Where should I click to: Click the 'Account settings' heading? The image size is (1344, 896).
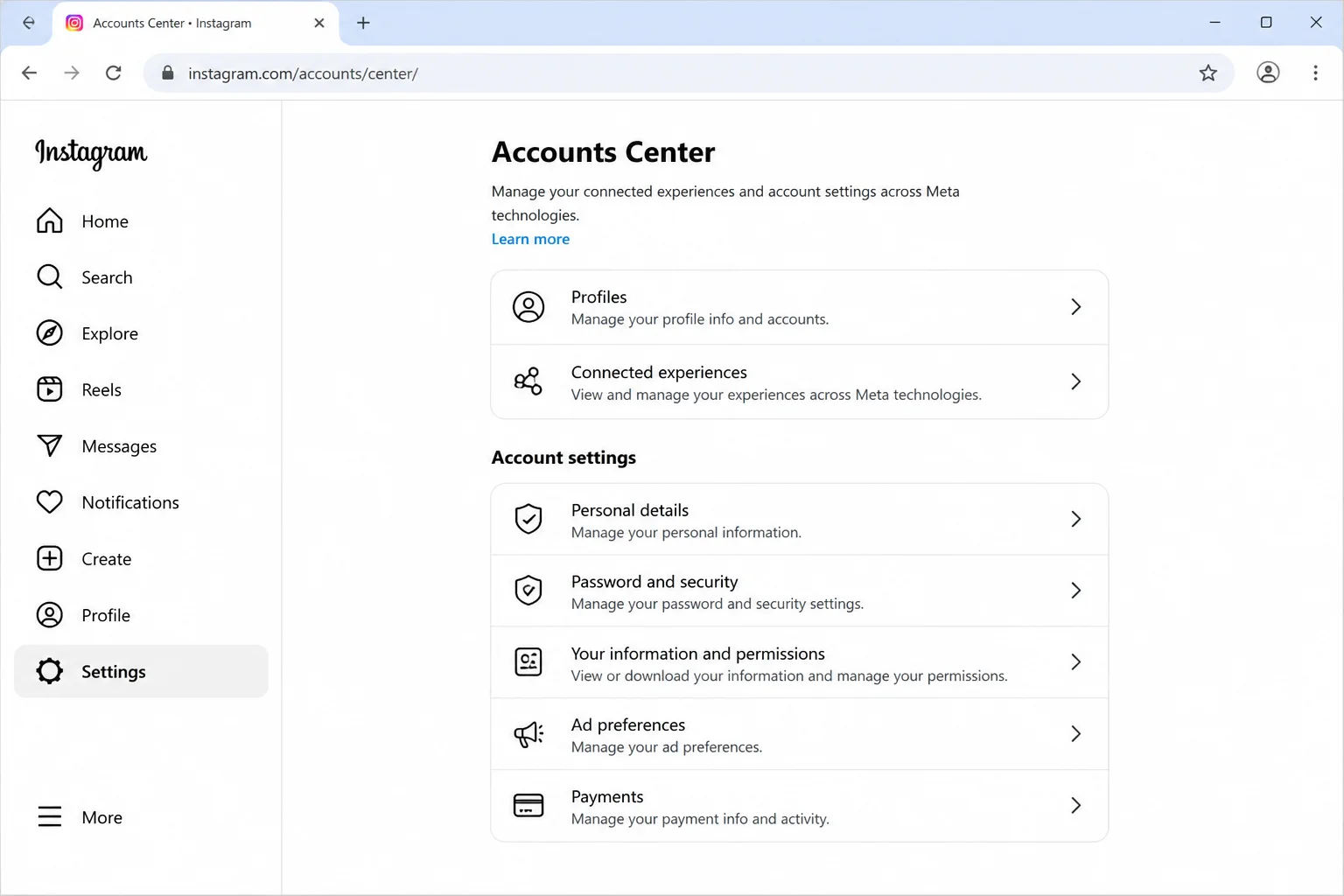[x=563, y=458]
